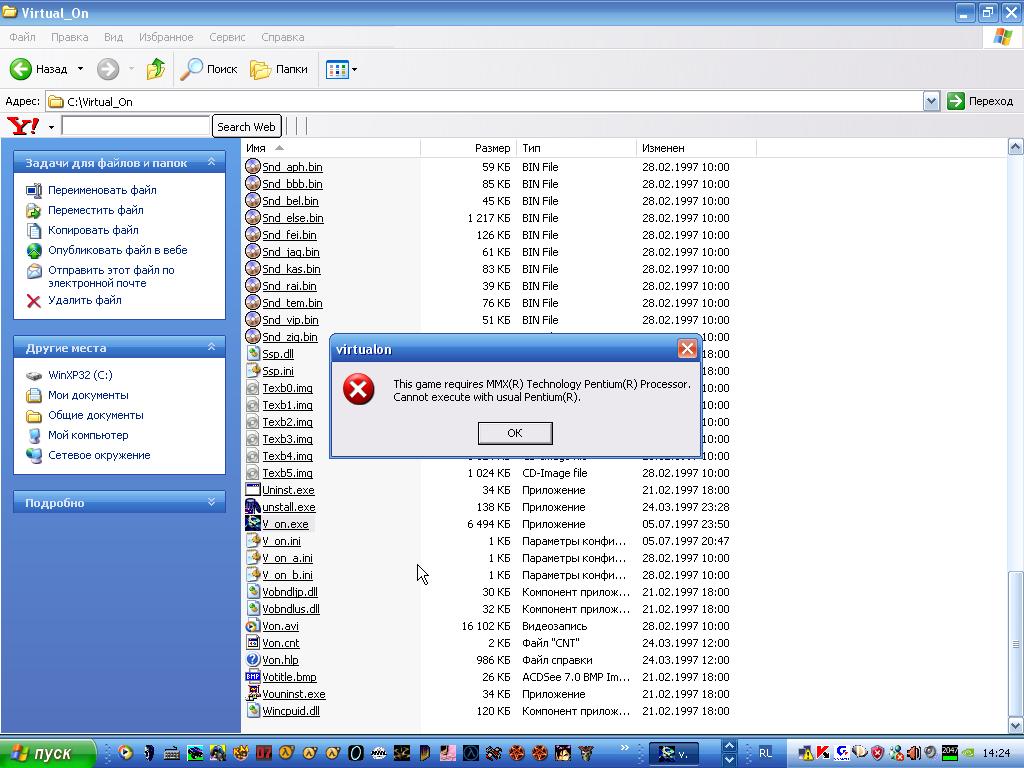
Task: Select the Von.hlp help file icon
Action: coord(253,660)
